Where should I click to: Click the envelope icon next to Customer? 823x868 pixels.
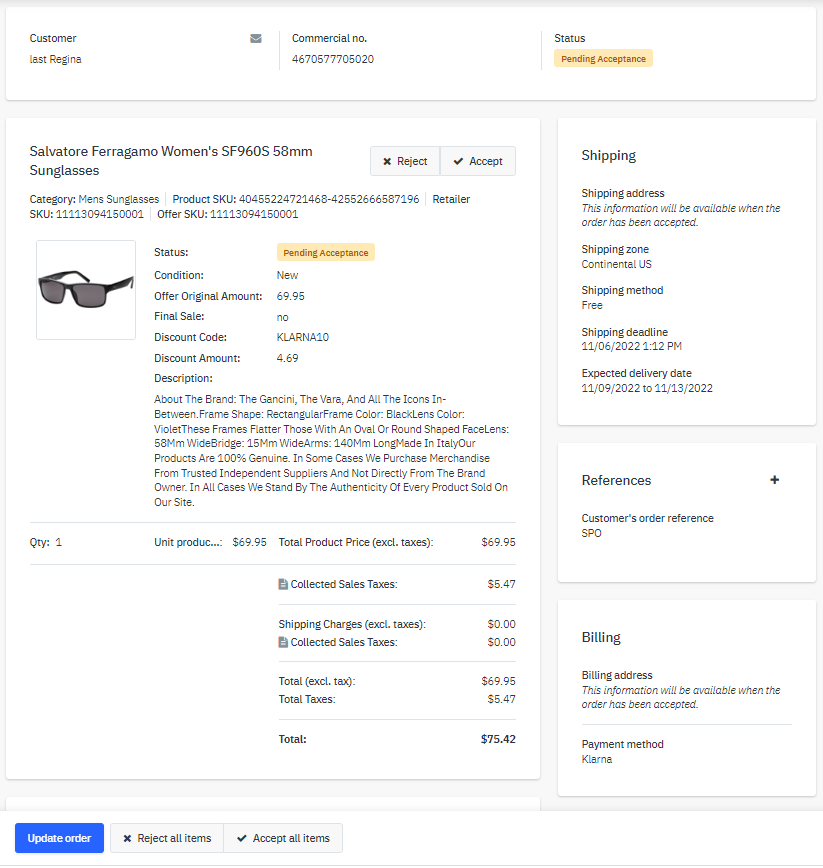tap(256, 38)
